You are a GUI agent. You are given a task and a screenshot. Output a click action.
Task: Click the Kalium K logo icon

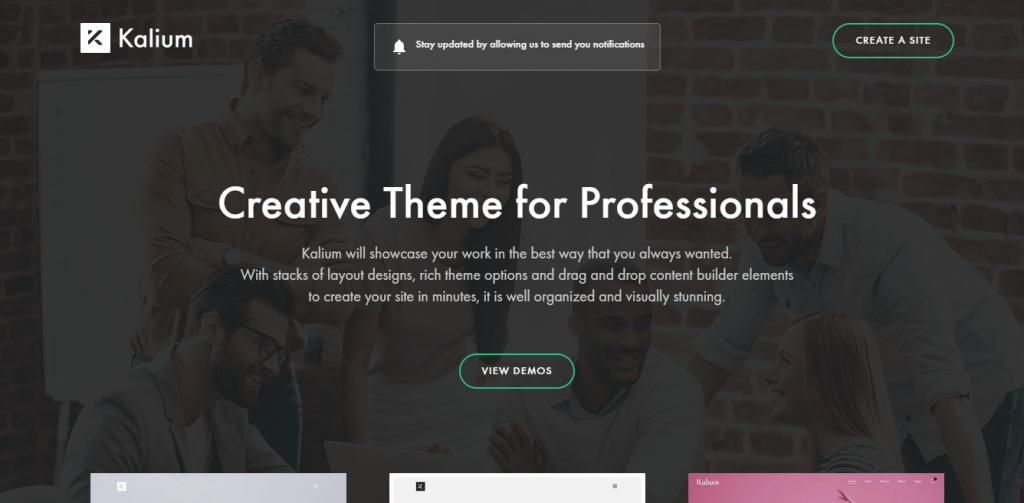(x=95, y=38)
